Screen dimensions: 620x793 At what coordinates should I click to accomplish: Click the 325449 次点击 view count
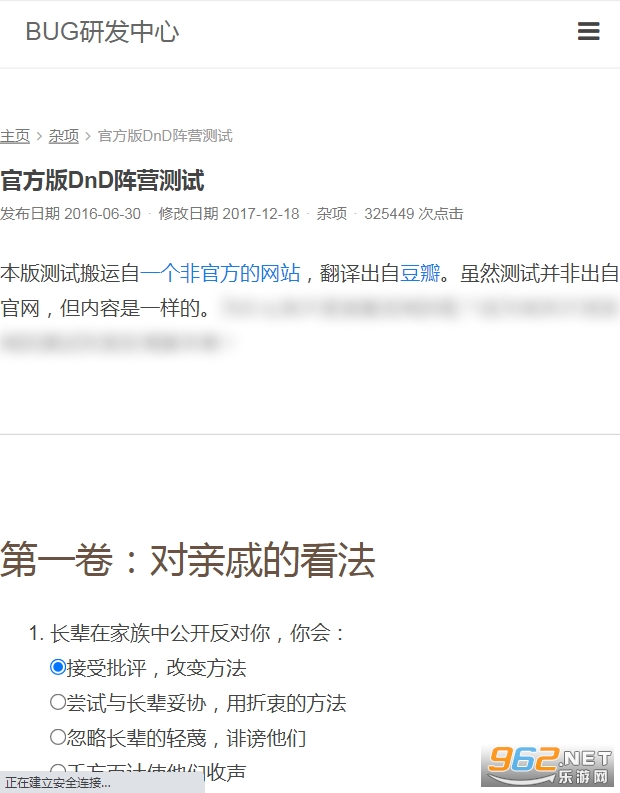point(414,214)
